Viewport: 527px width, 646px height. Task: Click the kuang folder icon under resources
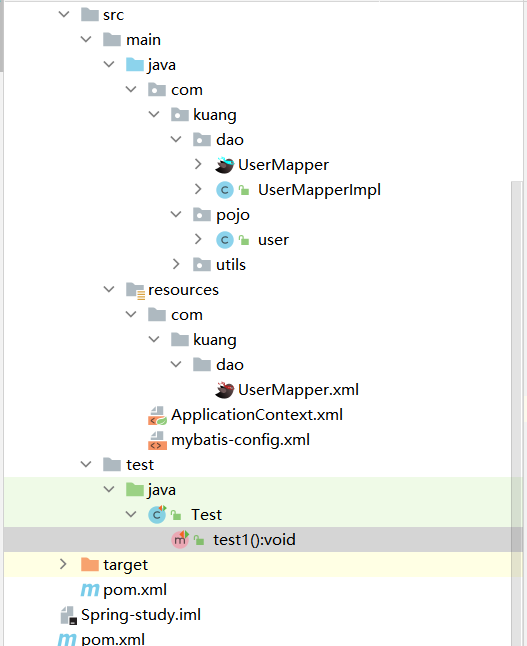click(x=180, y=339)
